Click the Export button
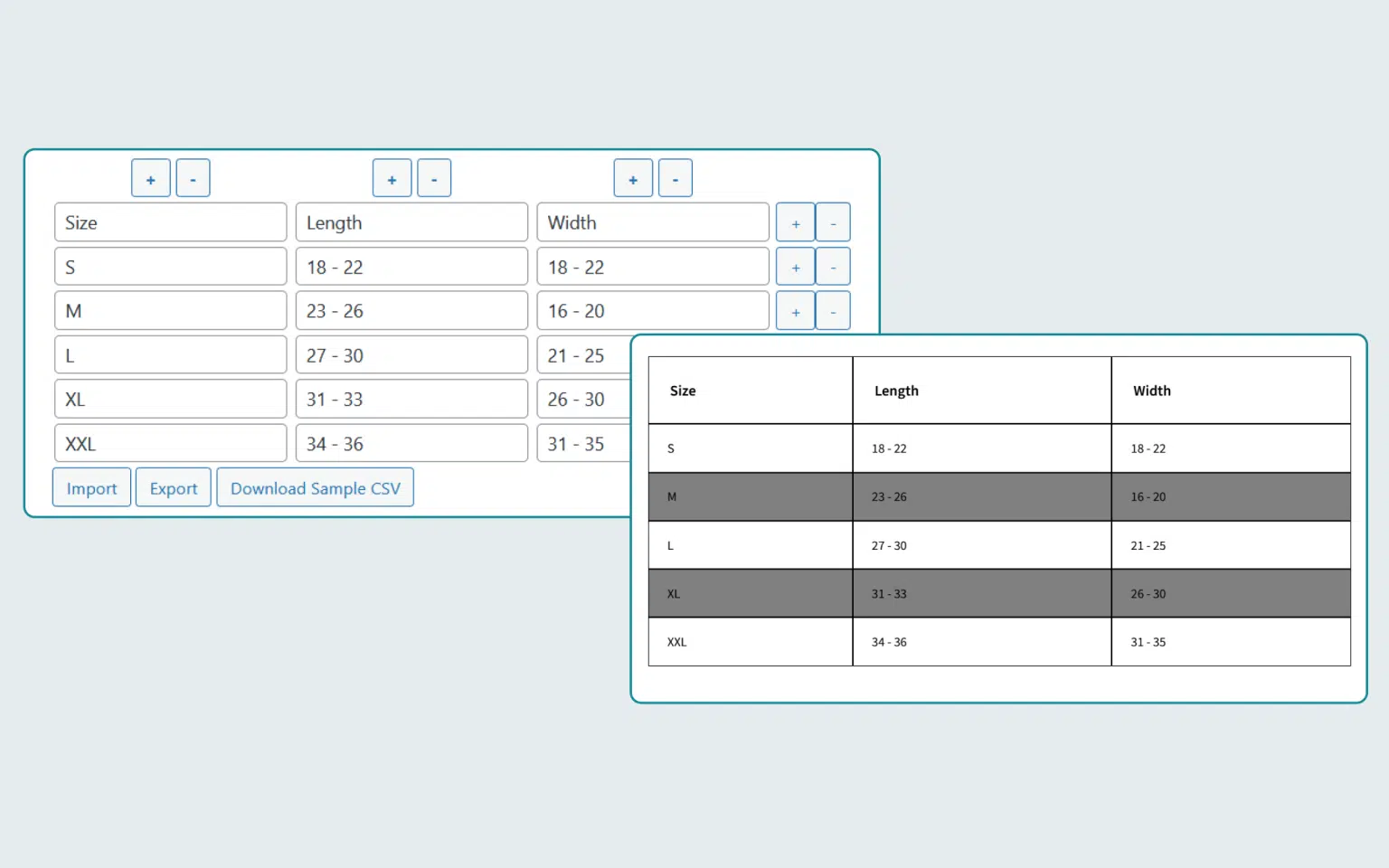 pos(173,488)
